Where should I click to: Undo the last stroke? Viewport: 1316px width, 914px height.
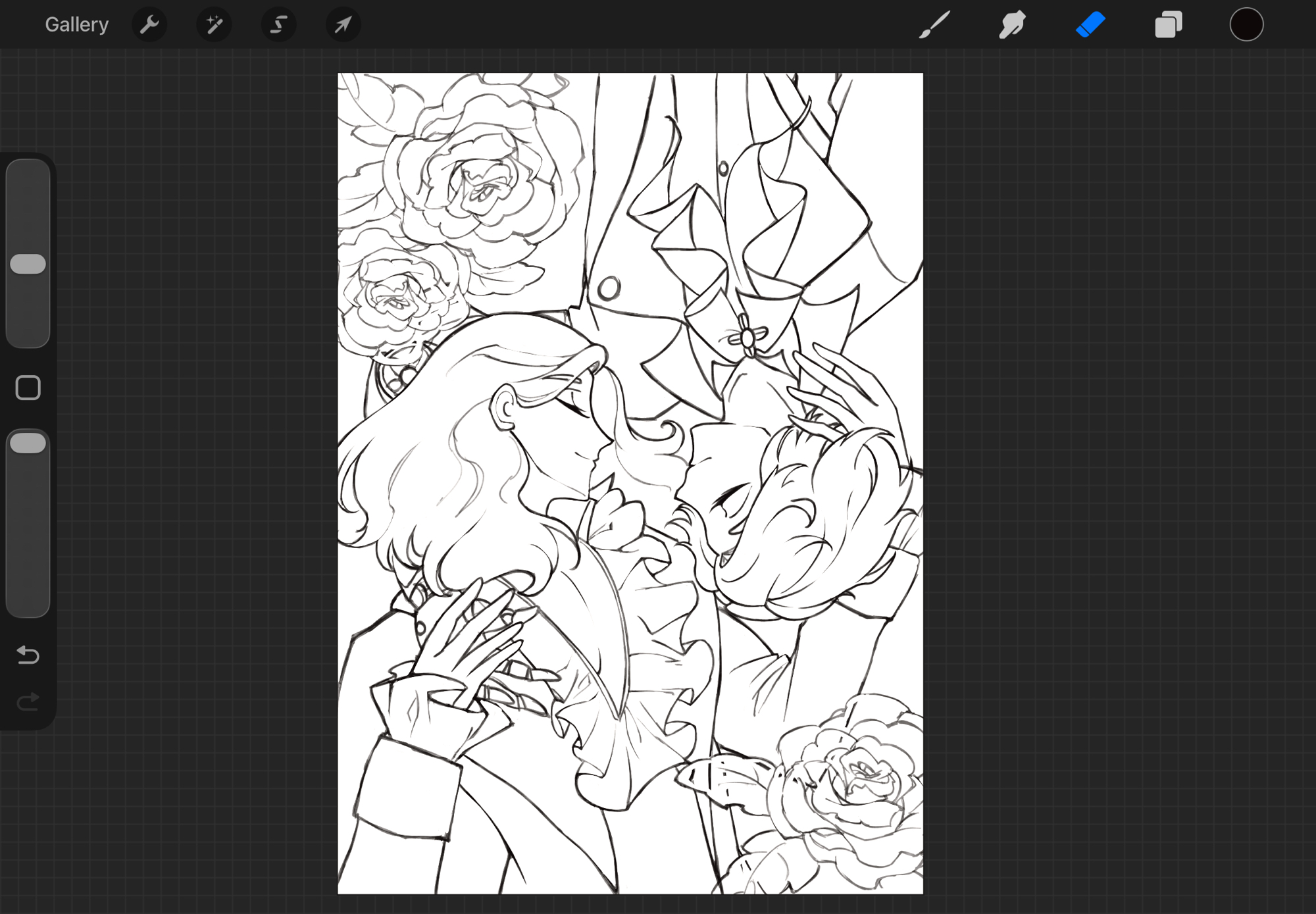(x=28, y=655)
